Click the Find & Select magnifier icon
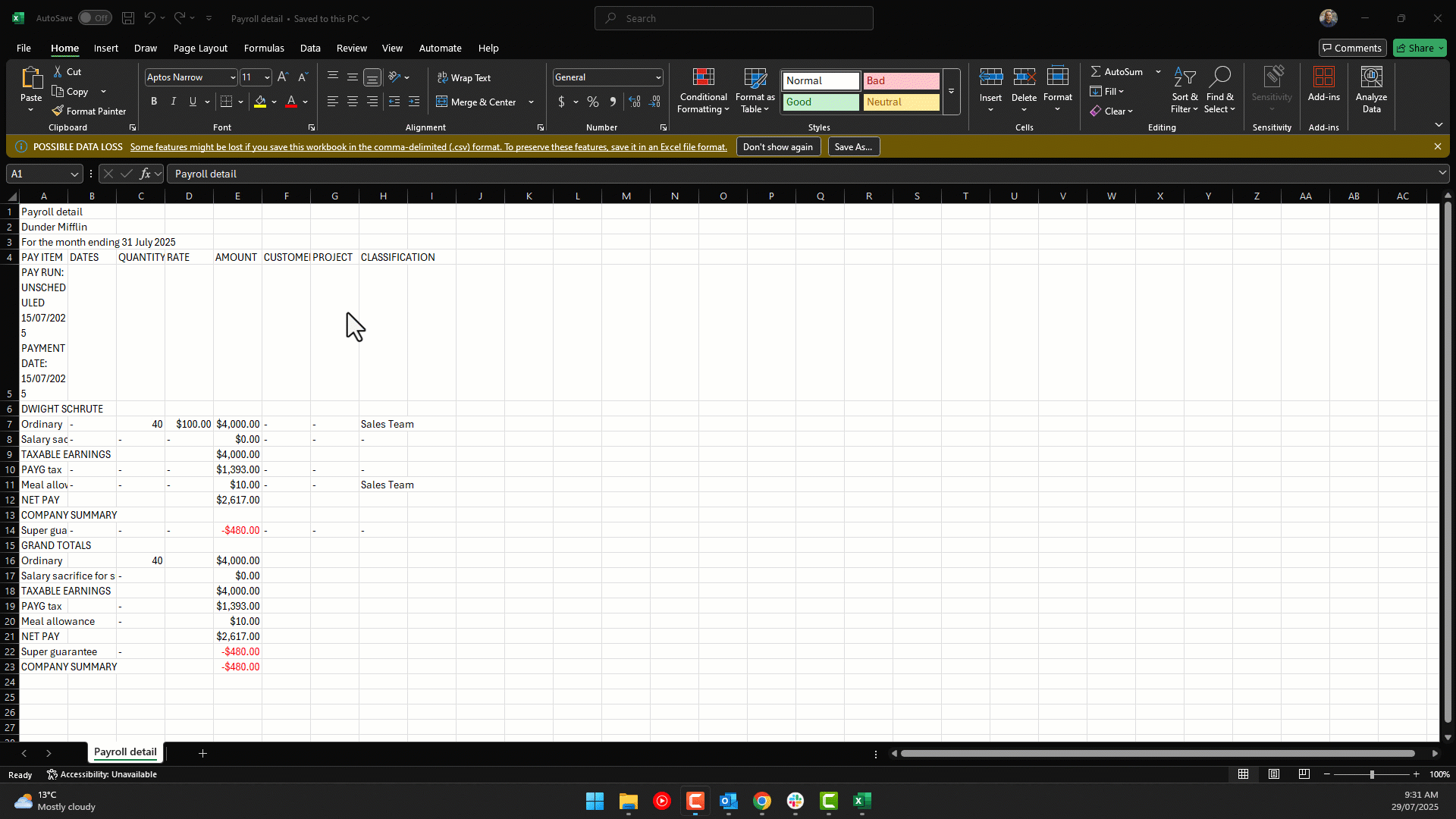Screen dimensions: 1456x819 coord(1219,77)
